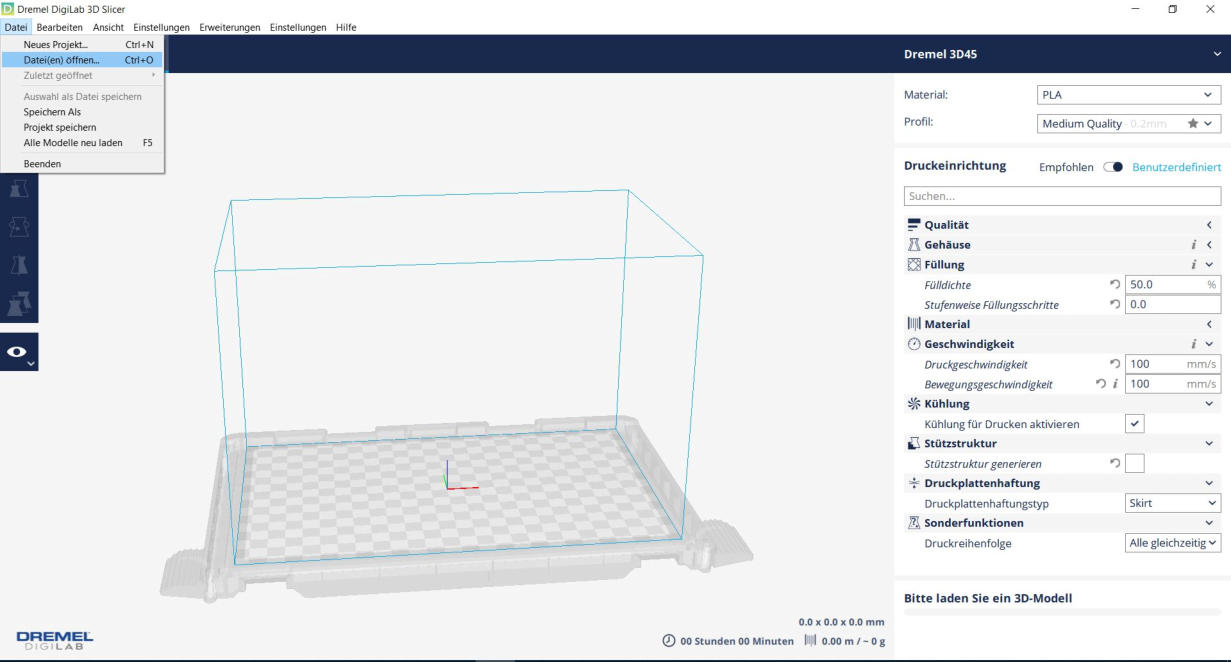Image resolution: width=1231 pixels, height=662 pixels.
Task: Open the Zuletzt geöffnet submenu
Action: pos(83,75)
